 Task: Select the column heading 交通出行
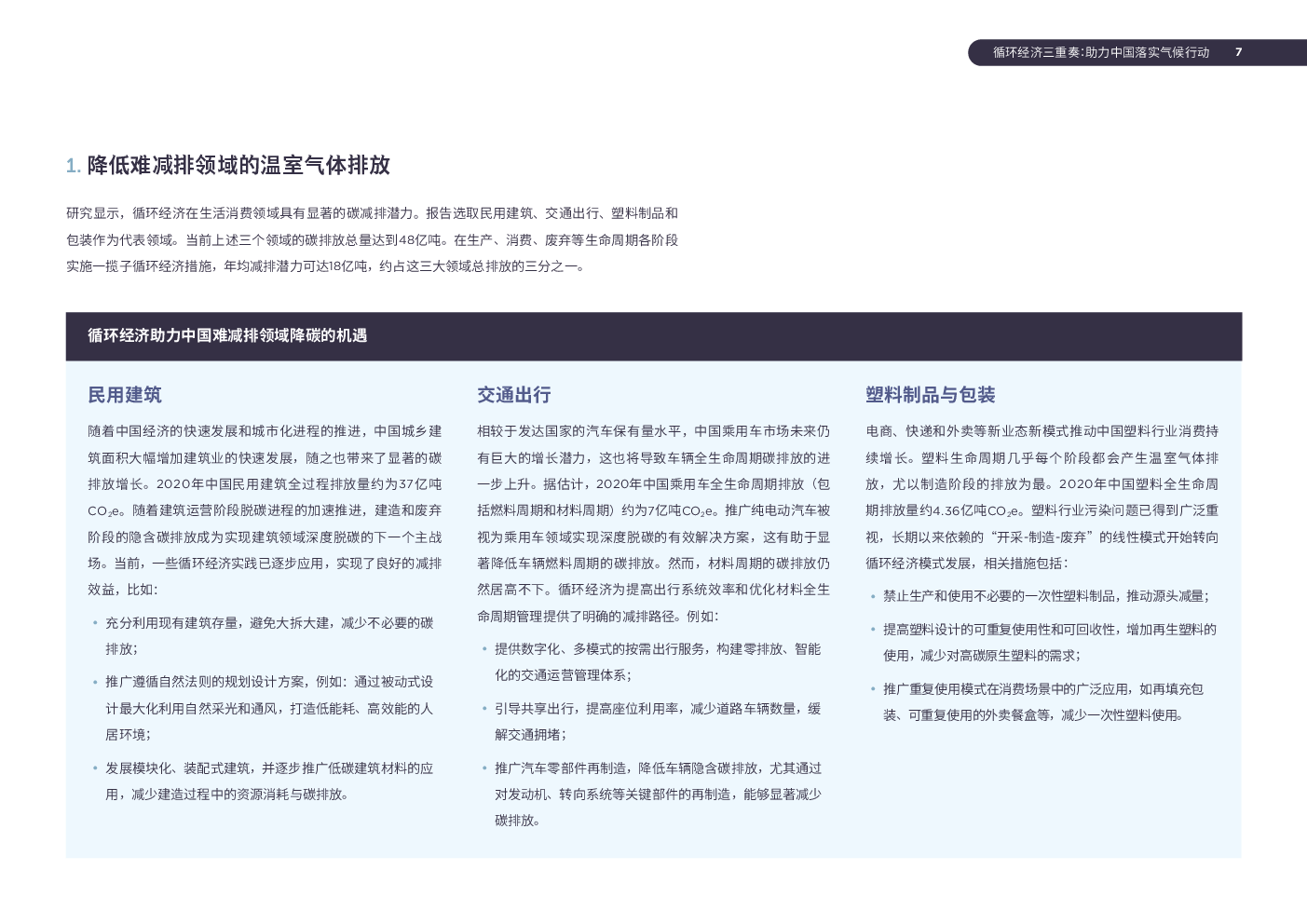coord(514,395)
